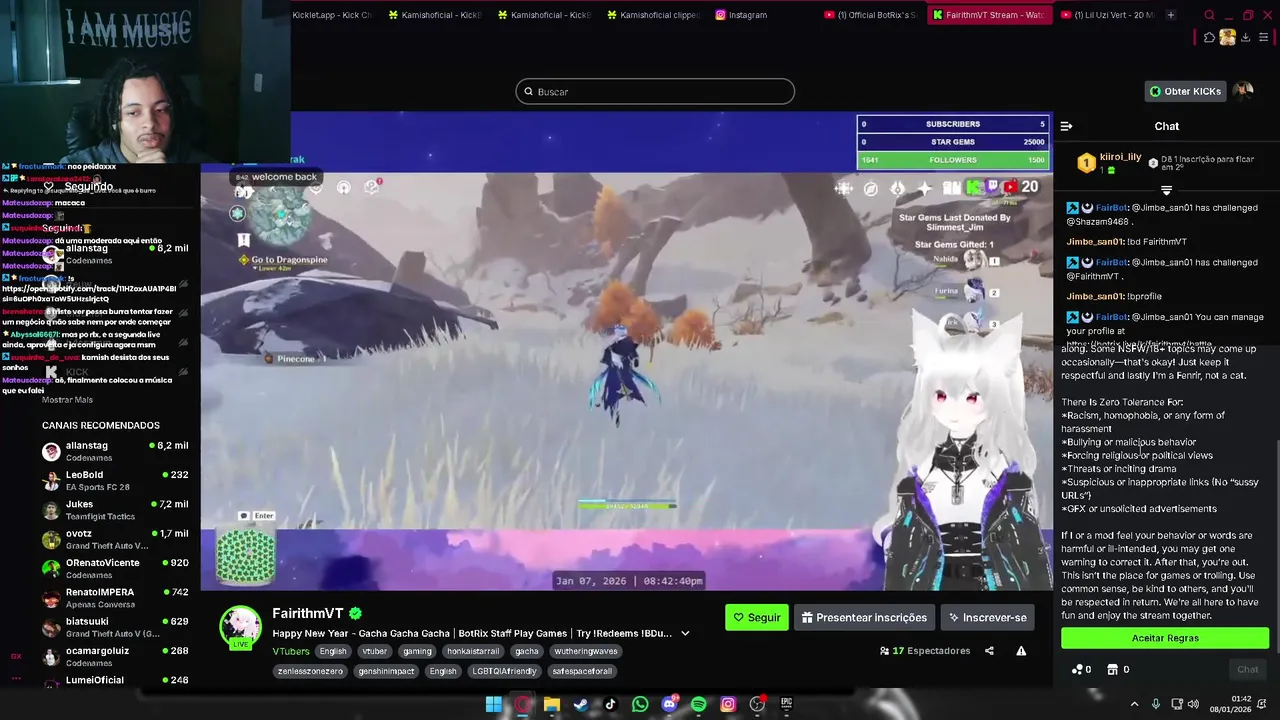Switch to Lil Uzi Vert YouTube tab

[x=1106, y=15]
